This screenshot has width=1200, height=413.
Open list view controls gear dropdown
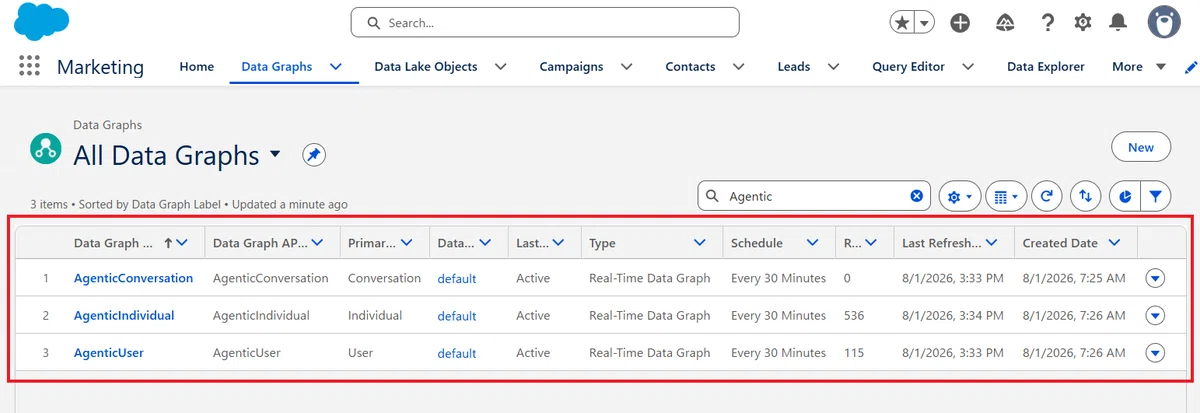click(959, 197)
